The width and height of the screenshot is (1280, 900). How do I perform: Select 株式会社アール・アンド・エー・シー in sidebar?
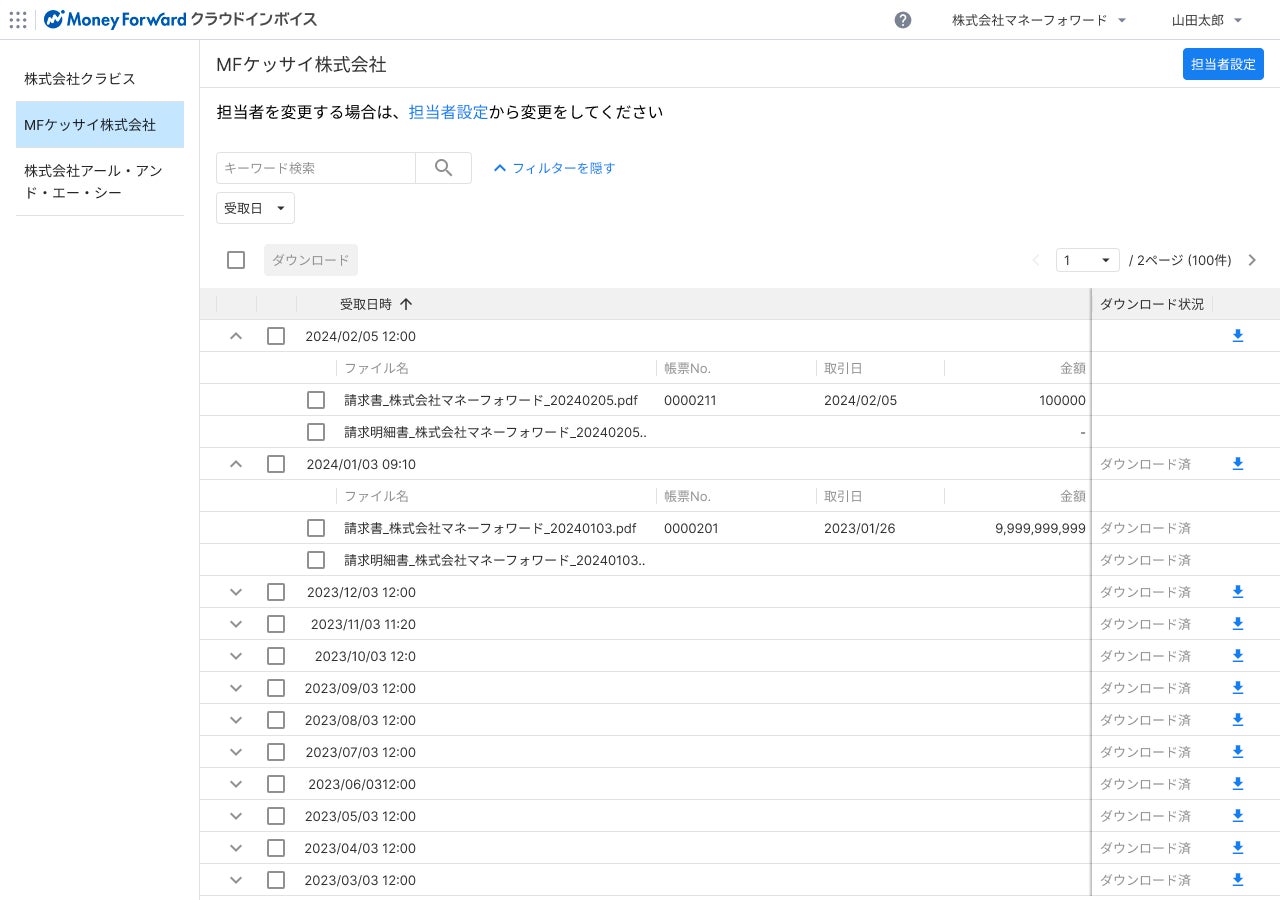click(x=100, y=182)
